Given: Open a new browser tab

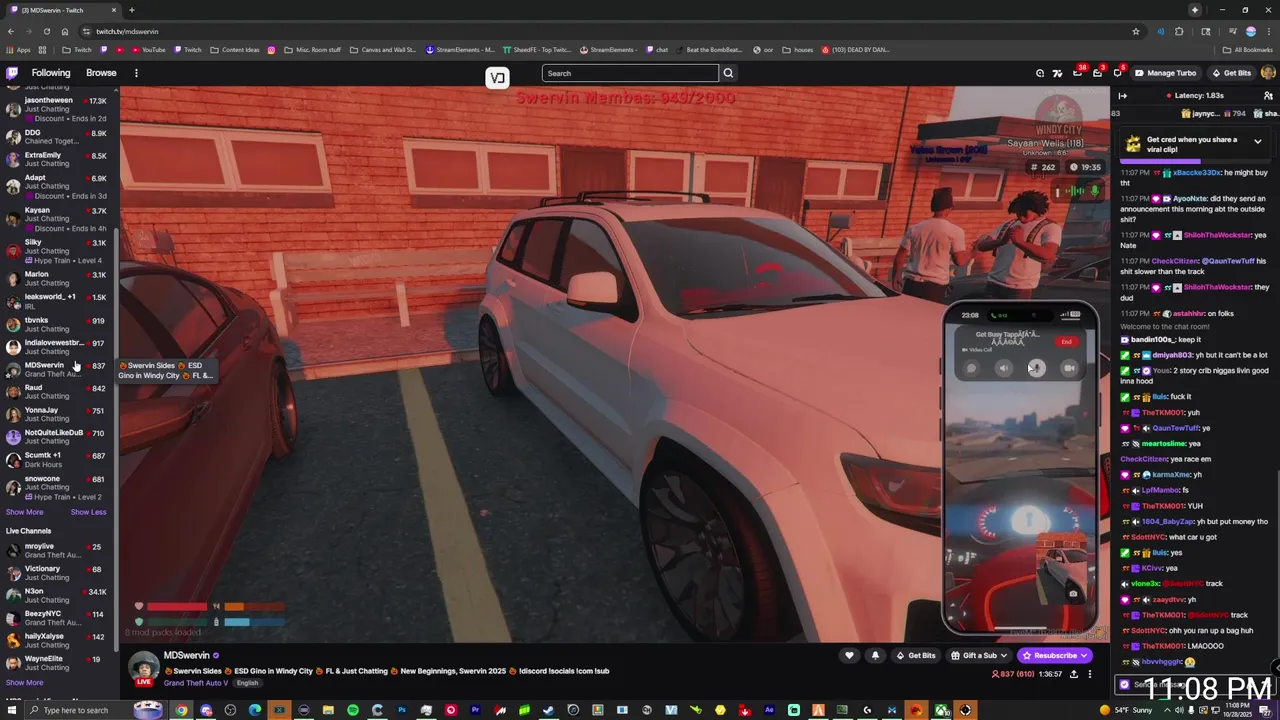Looking at the screenshot, I should click(x=131, y=10).
